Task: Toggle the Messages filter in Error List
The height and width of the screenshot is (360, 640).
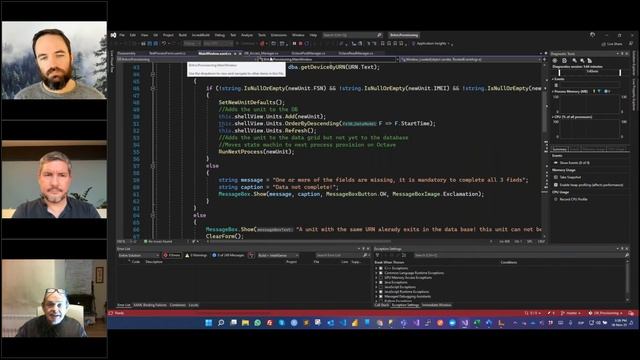Action: click(x=228, y=255)
